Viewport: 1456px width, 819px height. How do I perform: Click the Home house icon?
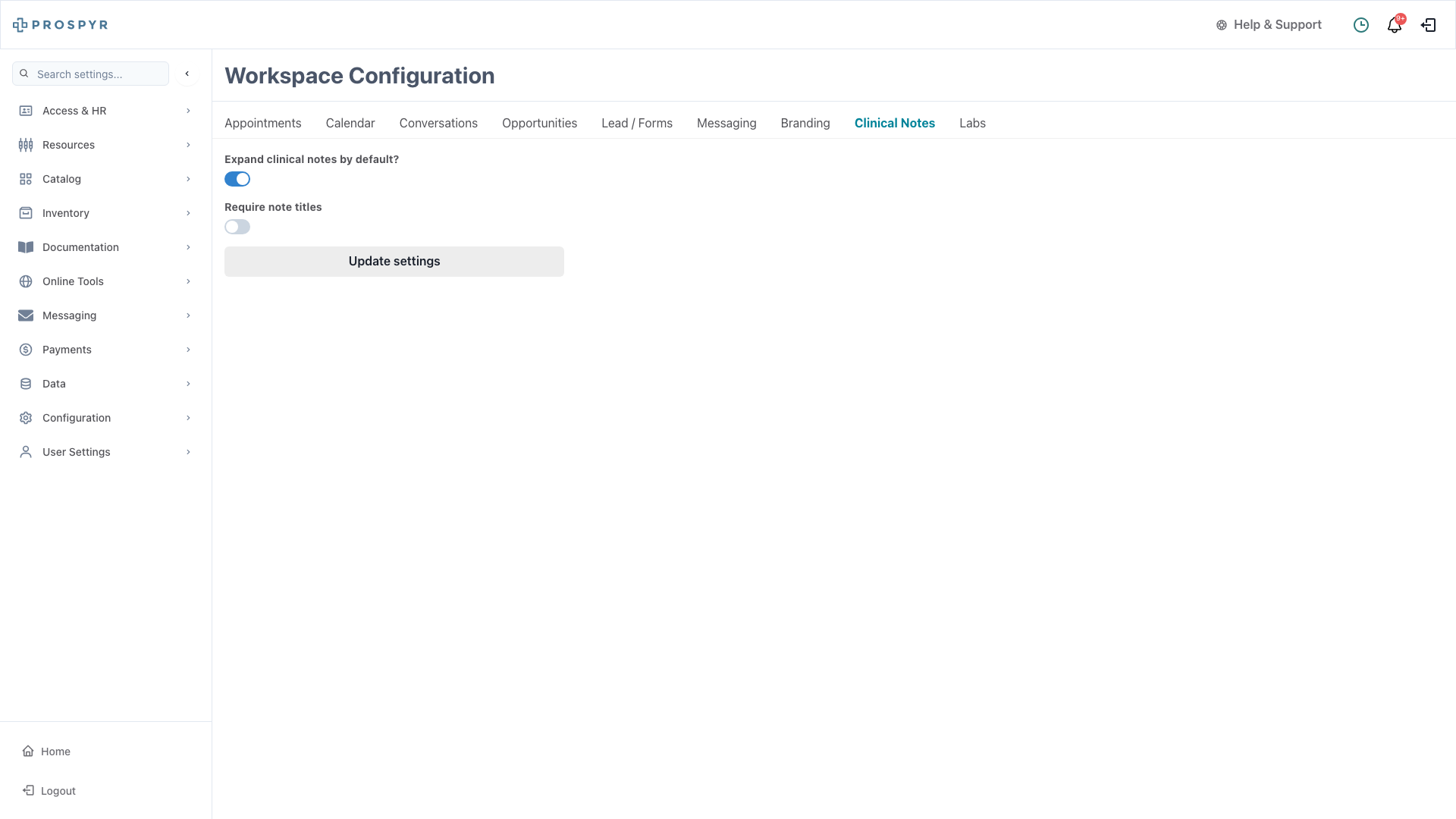pyautogui.click(x=28, y=751)
